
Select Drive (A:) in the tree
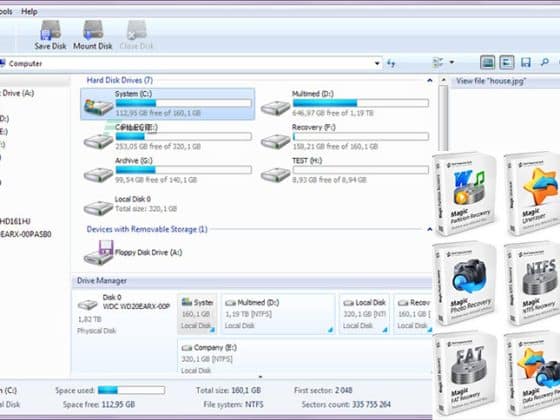[x=18, y=93]
